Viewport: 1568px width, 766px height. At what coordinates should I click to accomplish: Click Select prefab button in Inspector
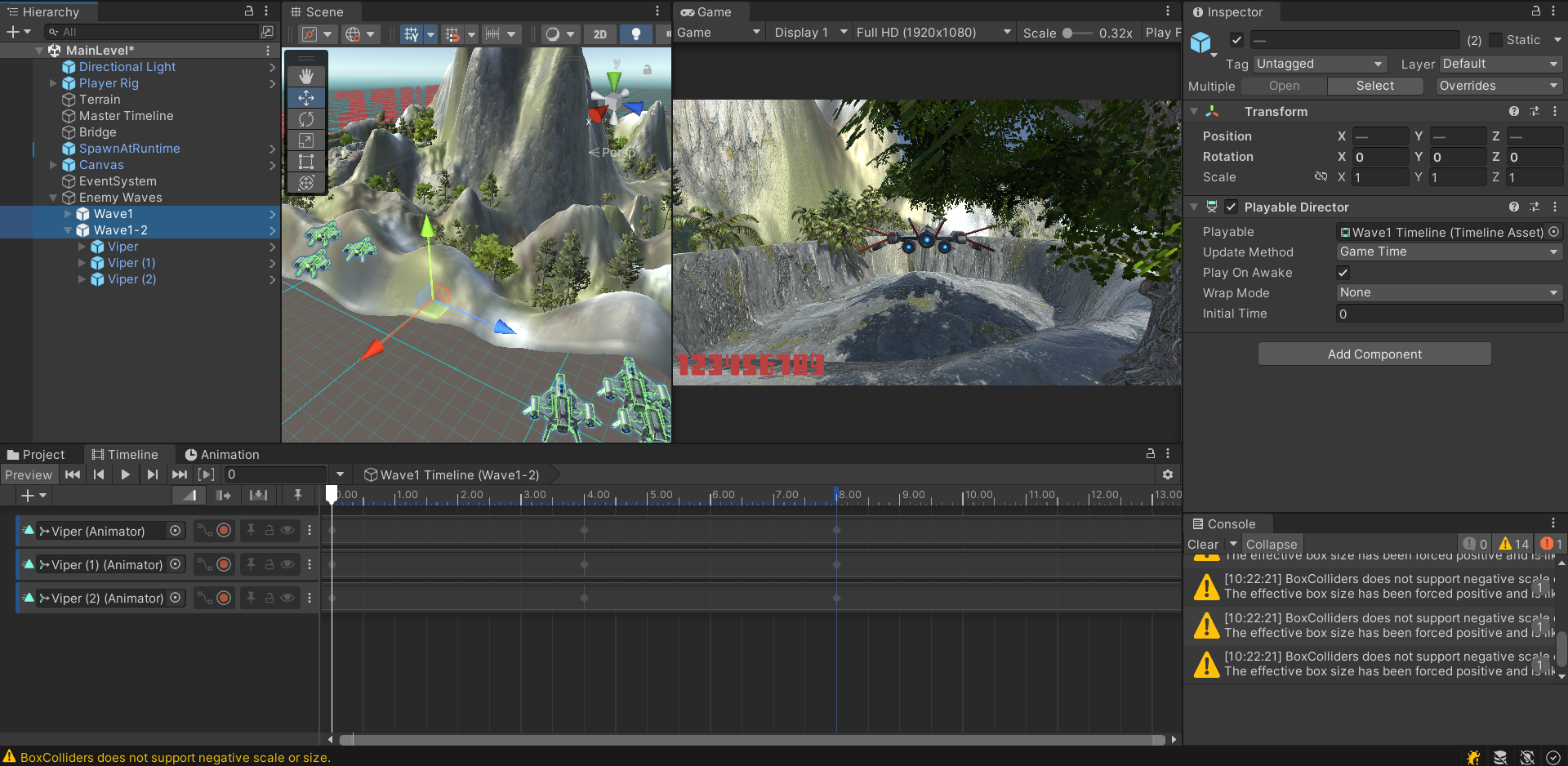1375,86
